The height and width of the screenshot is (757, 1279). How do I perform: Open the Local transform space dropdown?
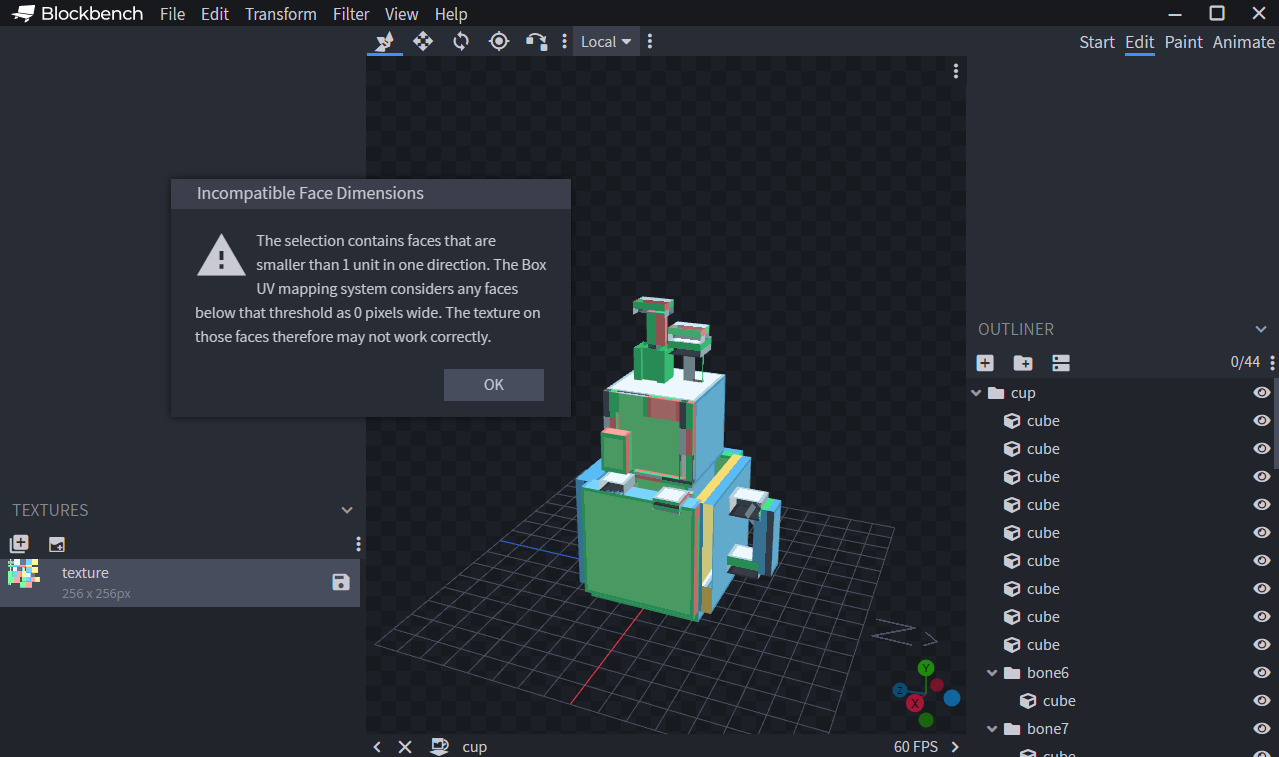pos(605,41)
